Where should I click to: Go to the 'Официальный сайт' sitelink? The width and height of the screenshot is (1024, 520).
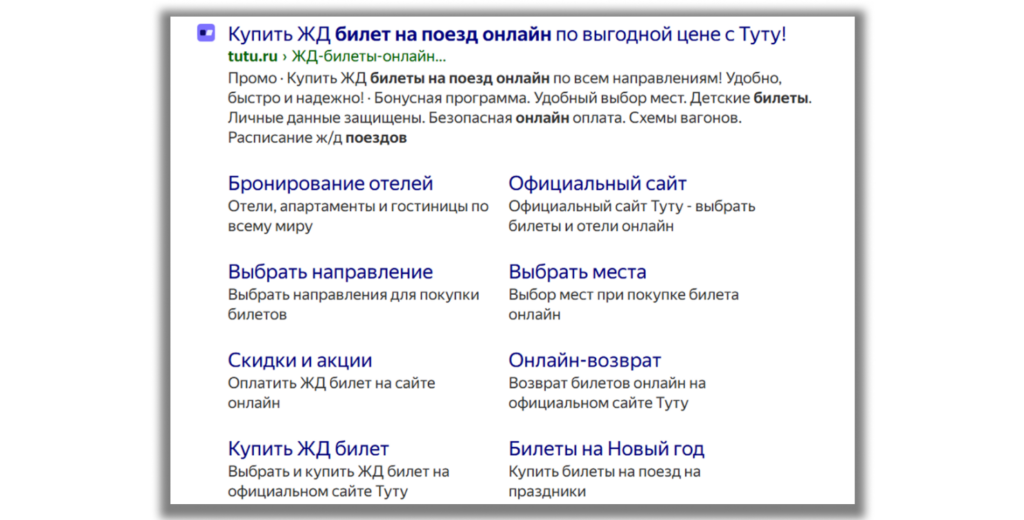click(x=597, y=184)
